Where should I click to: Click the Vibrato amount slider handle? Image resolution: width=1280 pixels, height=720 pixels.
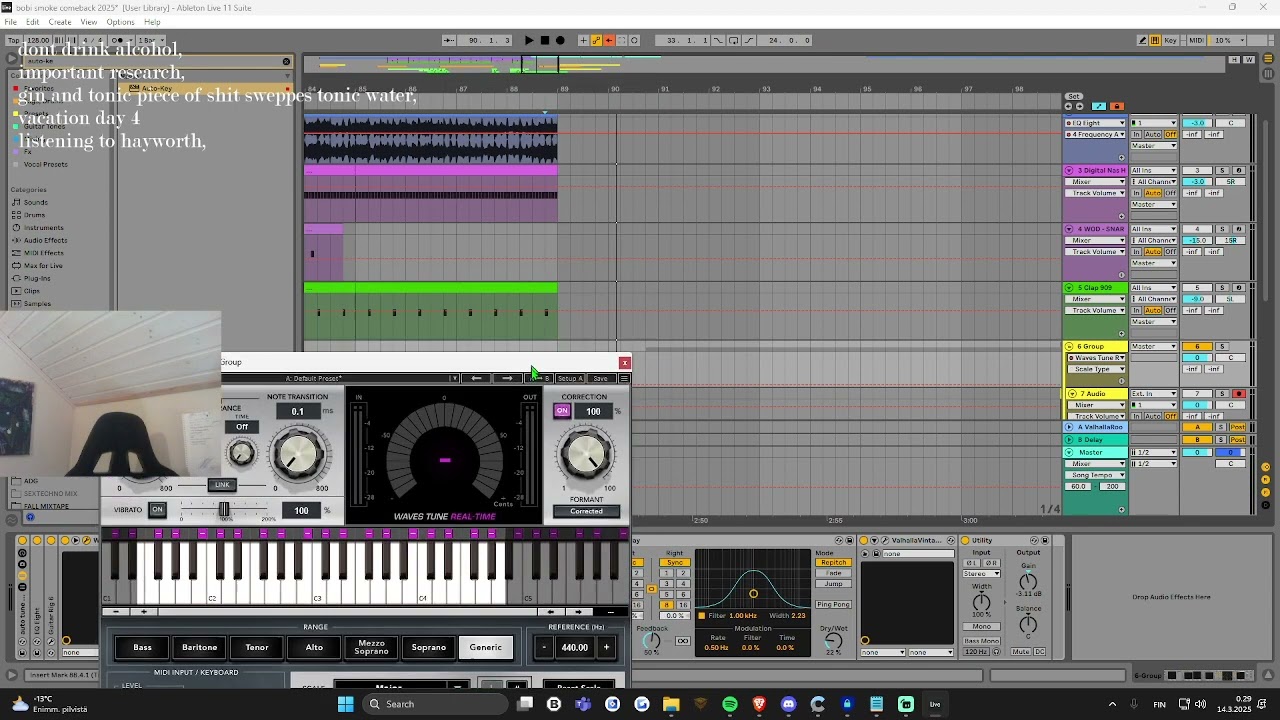click(x=224, y=510)
